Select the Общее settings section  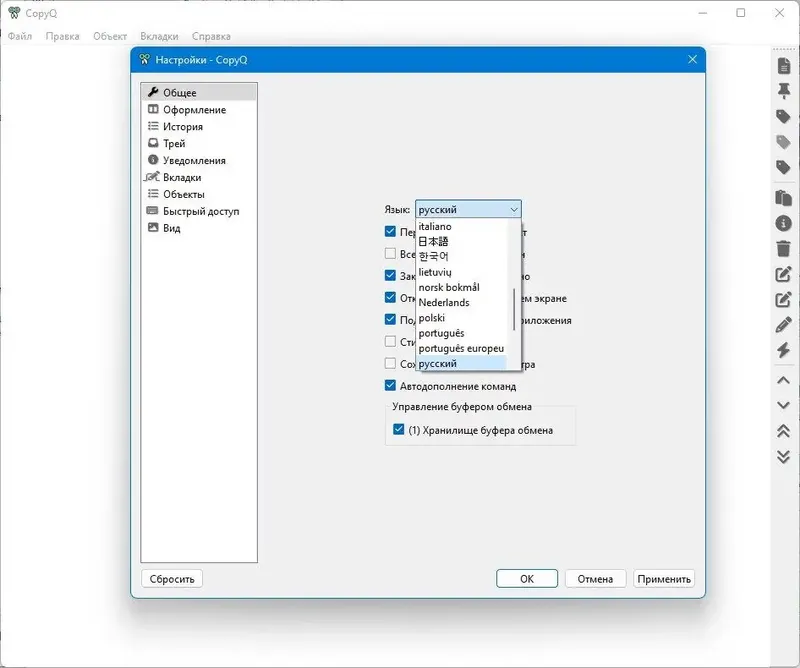click(199, 92)
